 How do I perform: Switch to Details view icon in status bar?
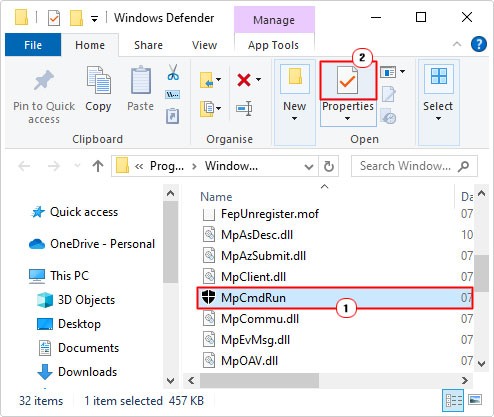click(x=453, y=400)
